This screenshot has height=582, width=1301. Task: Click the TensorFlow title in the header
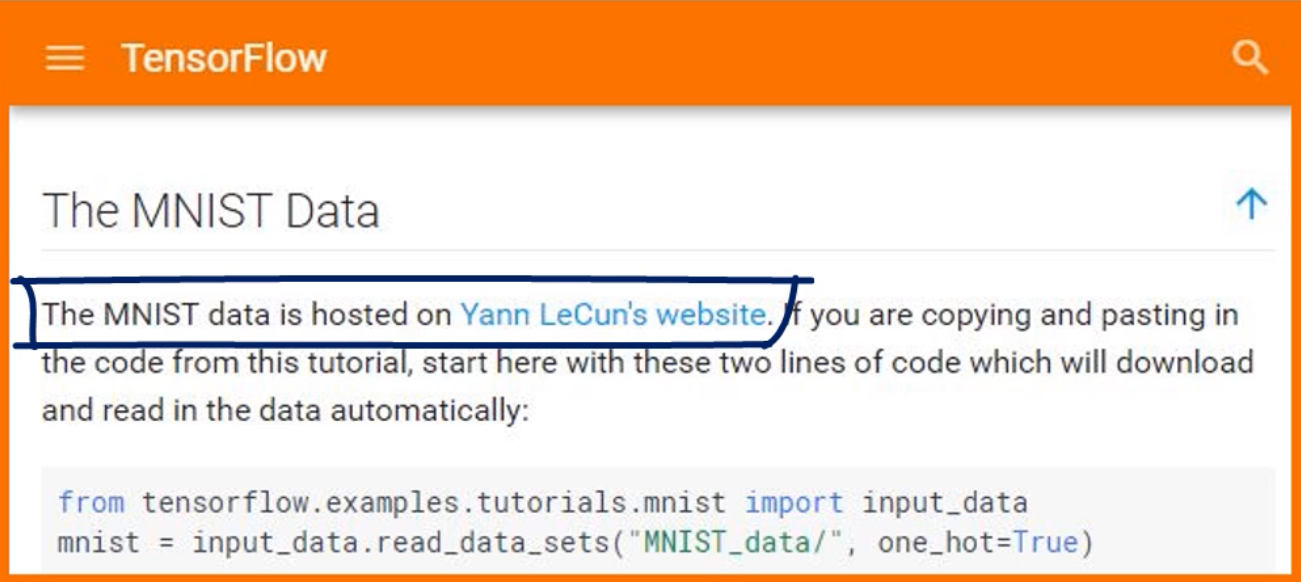[x=224, y=58]
